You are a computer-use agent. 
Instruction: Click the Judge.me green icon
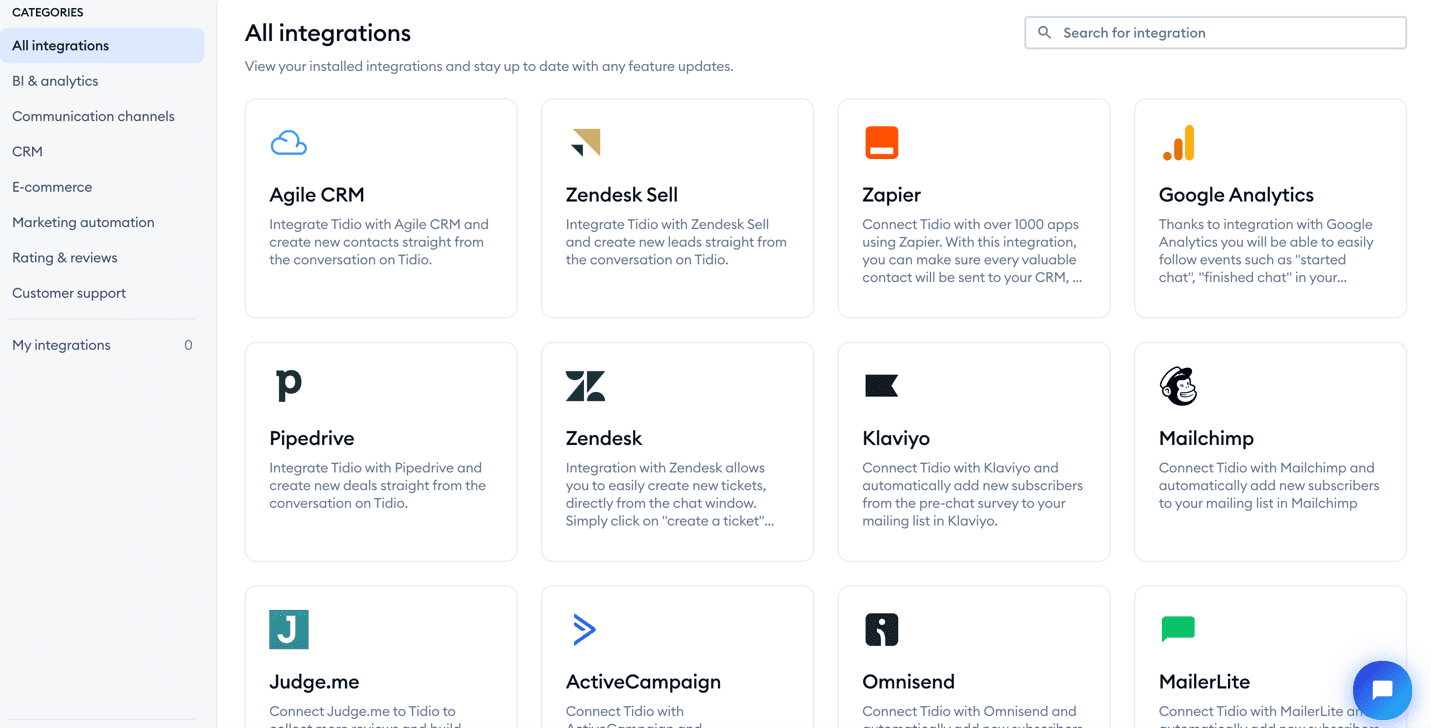288,629
